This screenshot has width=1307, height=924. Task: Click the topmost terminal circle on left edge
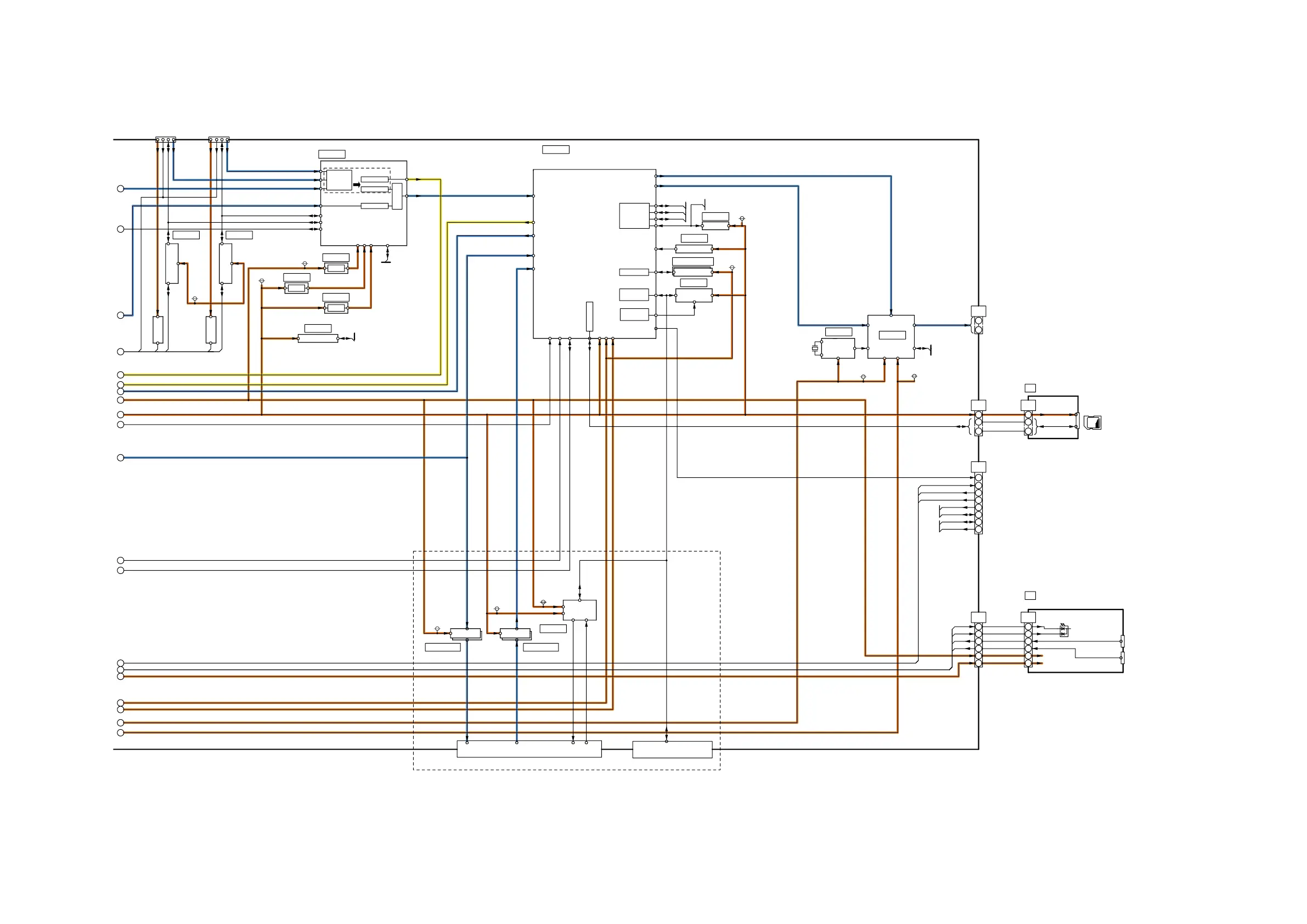120,188
